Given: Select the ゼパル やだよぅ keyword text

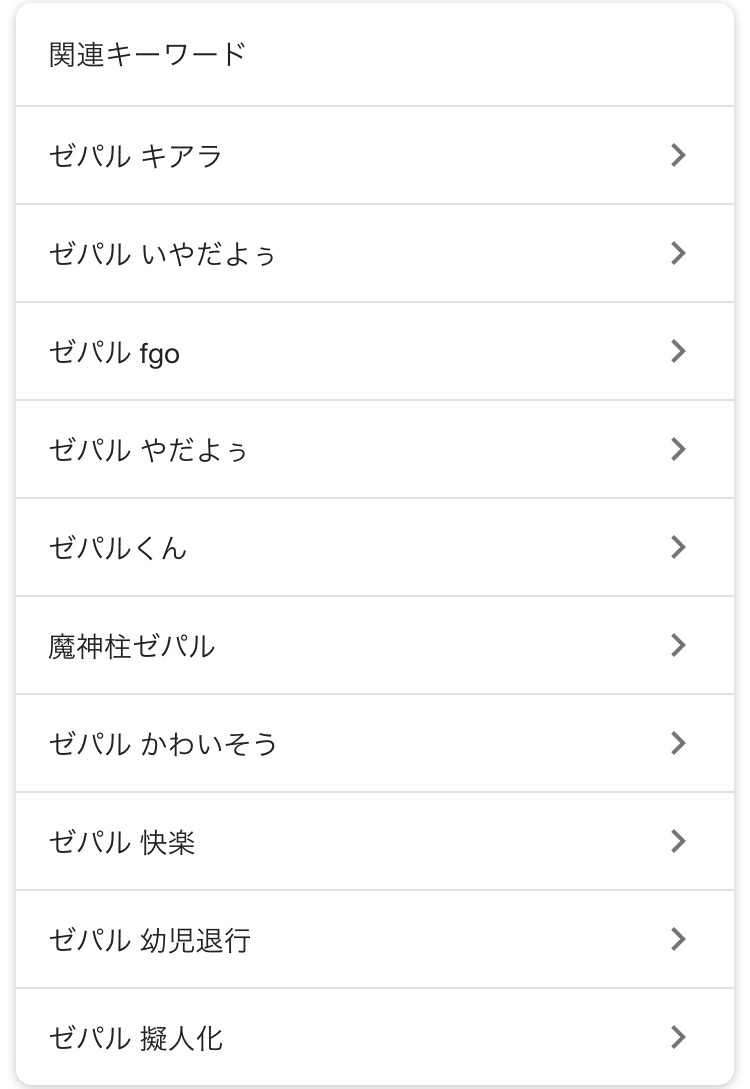Looking at the screenshot, I should click(x=148, y=450).
